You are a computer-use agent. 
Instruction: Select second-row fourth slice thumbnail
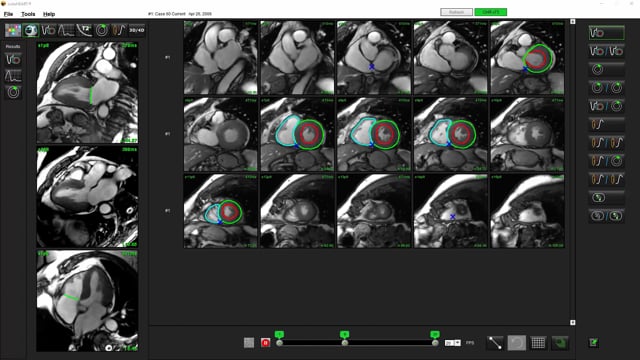coord(451,134)
